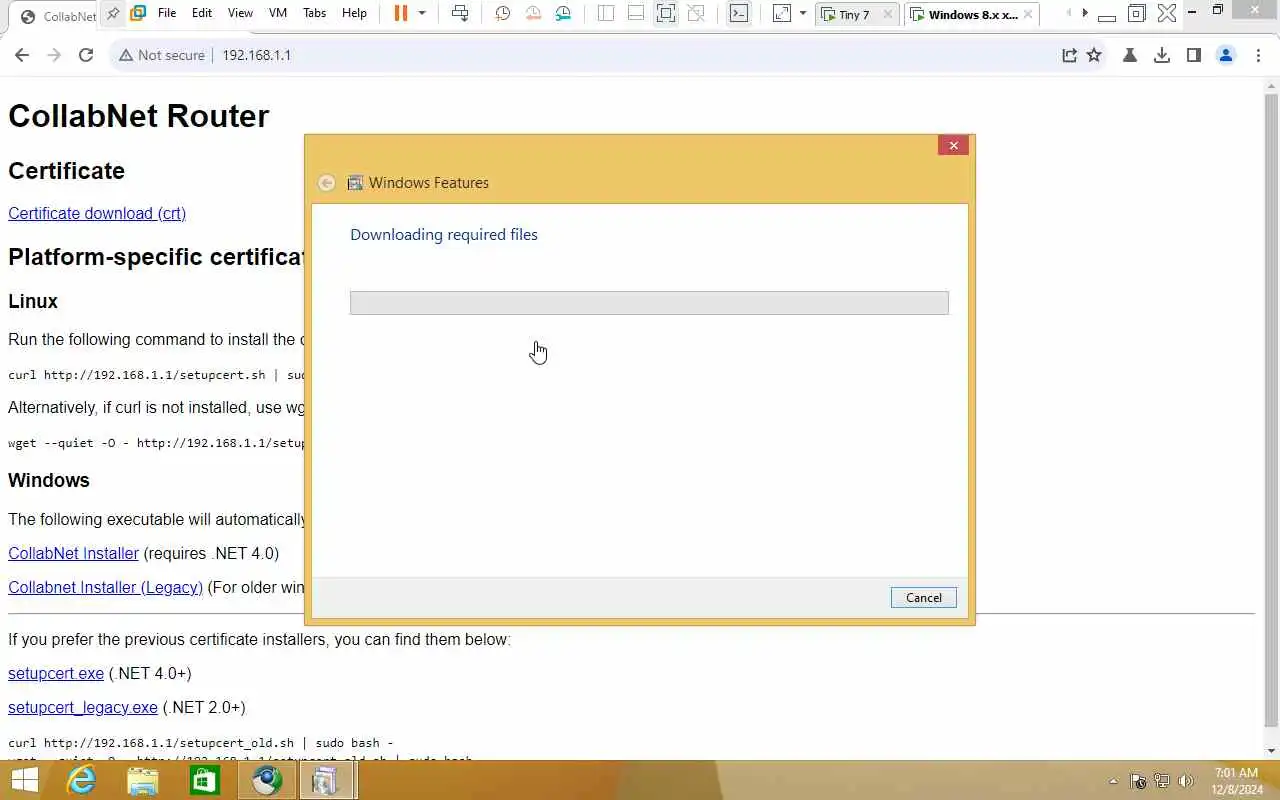
Task: Toggle VMware Unity mode
Action: pos(697,14)
